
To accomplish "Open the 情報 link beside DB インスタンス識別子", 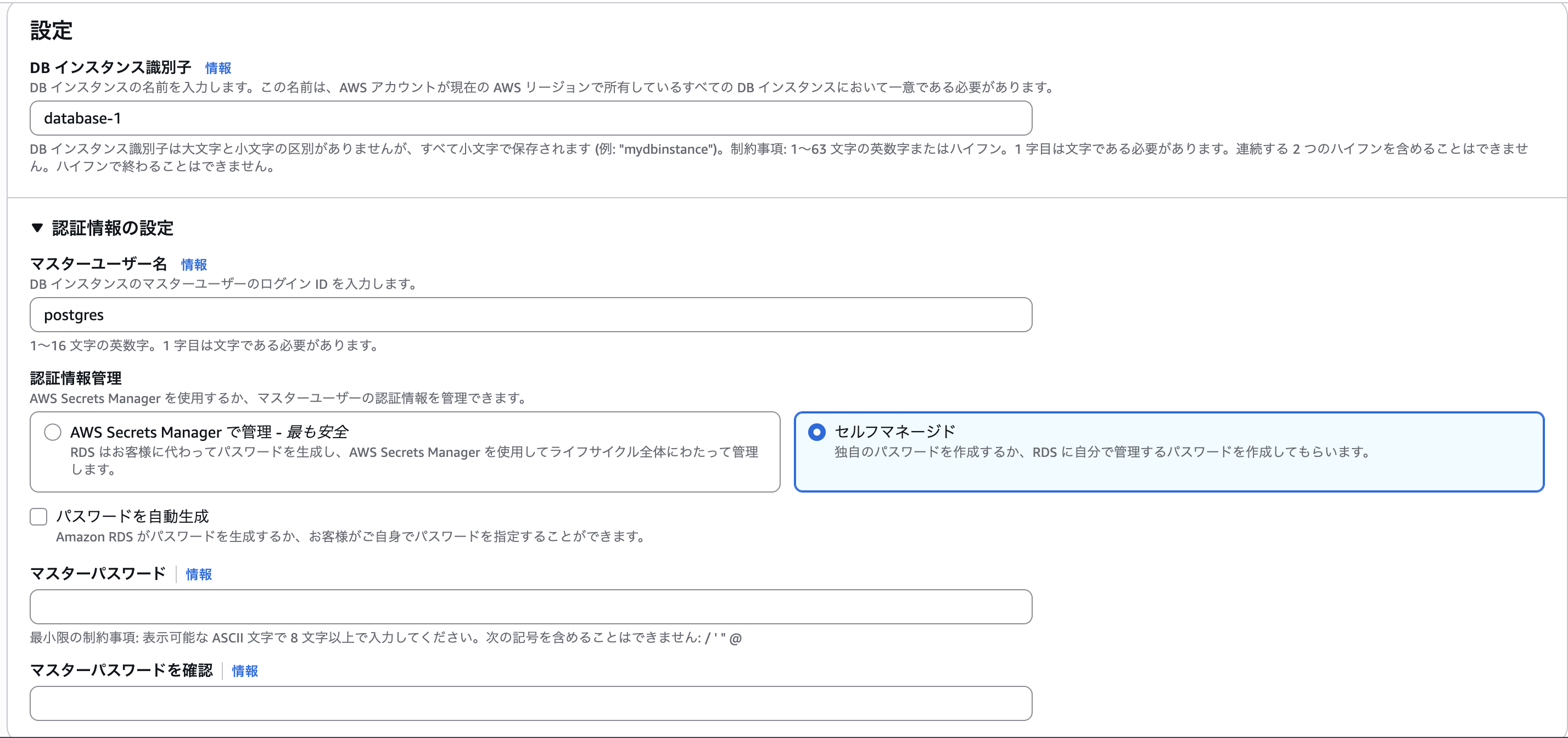I will 217,68.
